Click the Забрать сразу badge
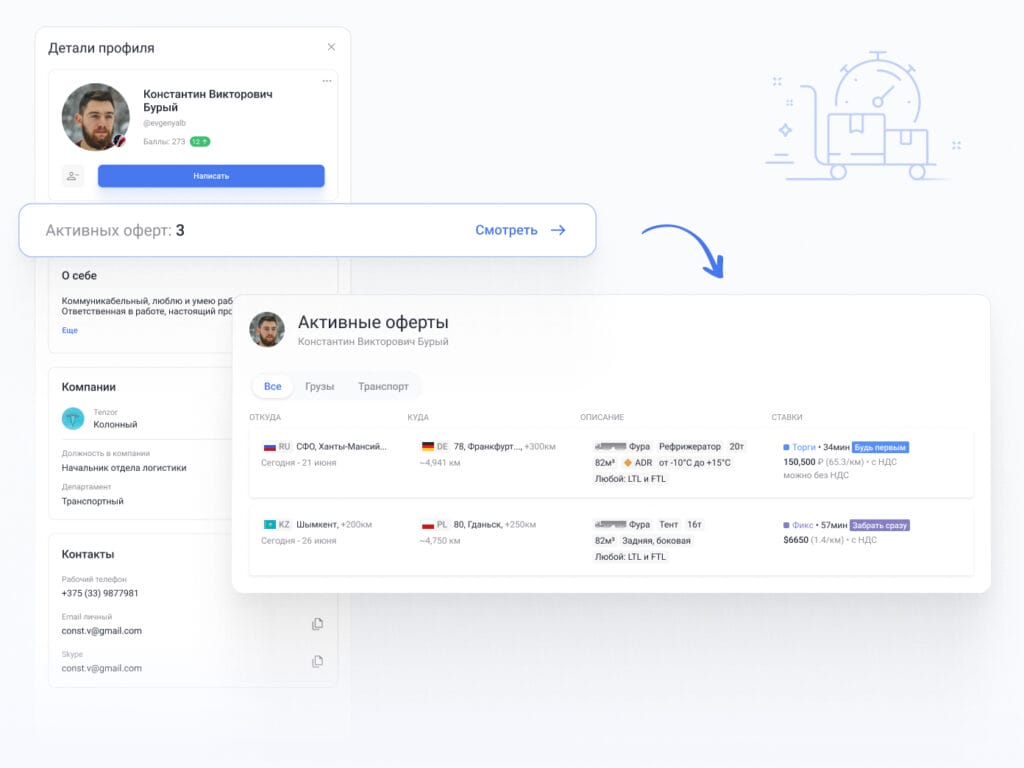 (x=879, y=525)
